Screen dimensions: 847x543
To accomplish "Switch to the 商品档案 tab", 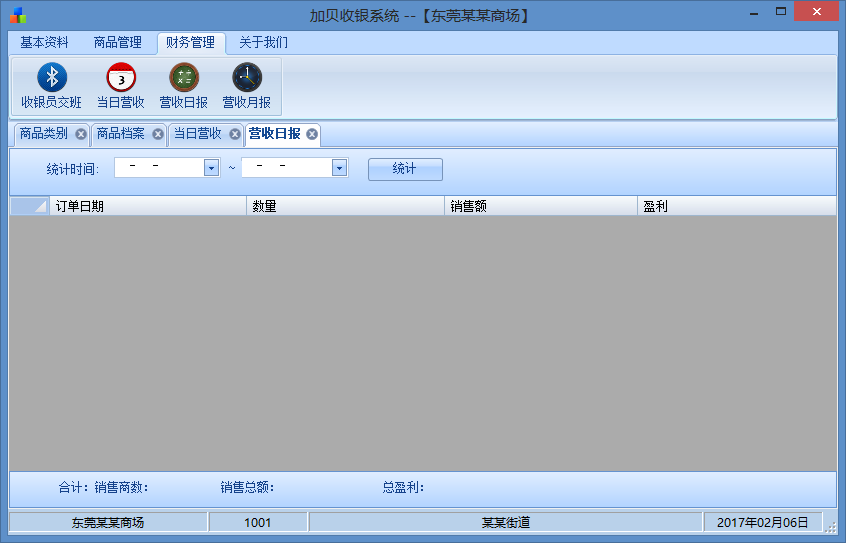I will click(x=120, y=134).
